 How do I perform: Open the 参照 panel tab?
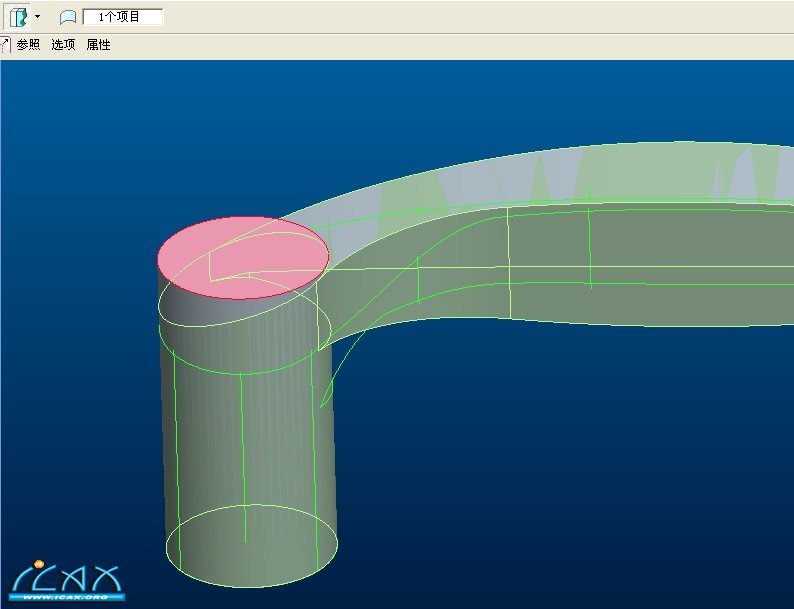click(x=28, y=45)
